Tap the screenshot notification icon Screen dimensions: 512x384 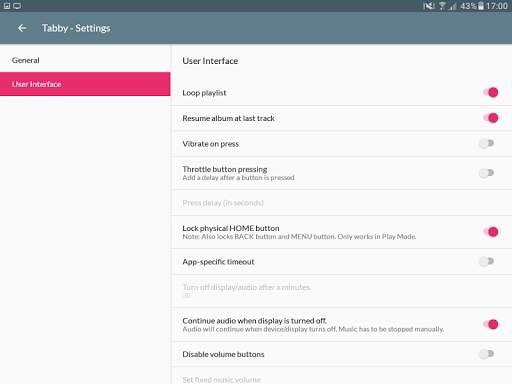7,6
